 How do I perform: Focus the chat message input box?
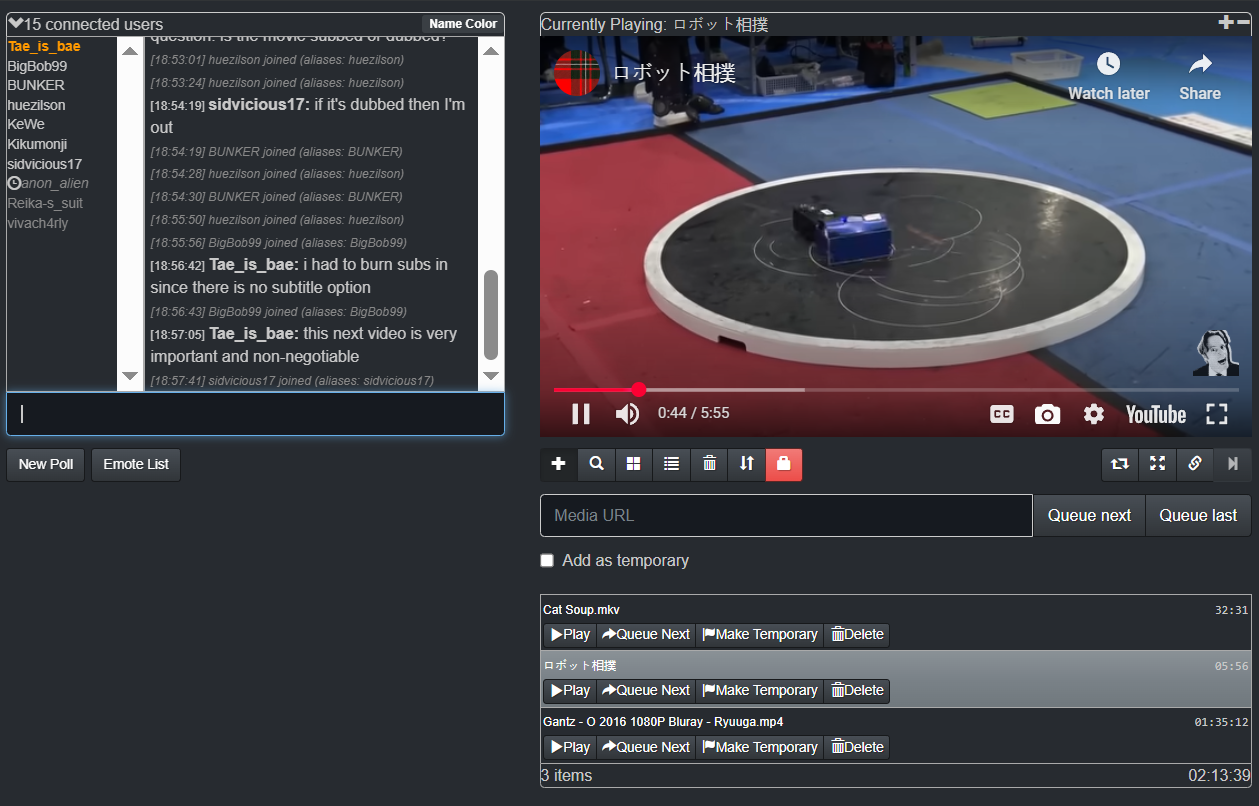point(255,414)
